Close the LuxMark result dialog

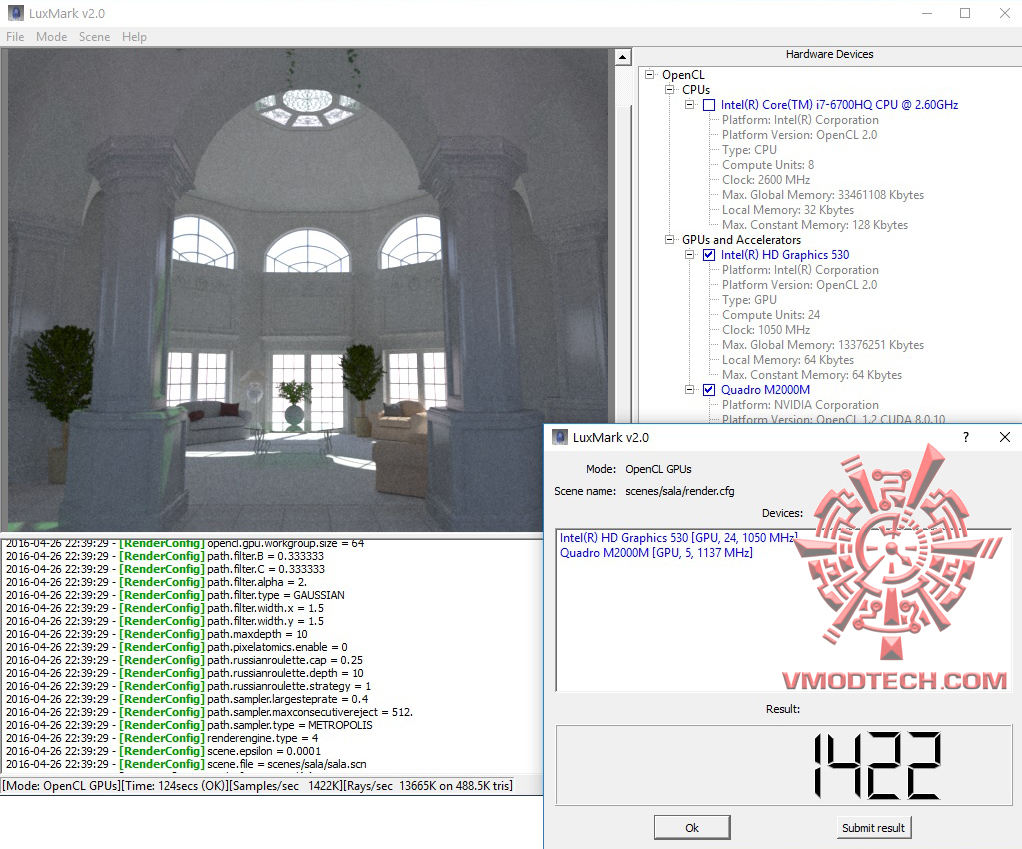1005,437
